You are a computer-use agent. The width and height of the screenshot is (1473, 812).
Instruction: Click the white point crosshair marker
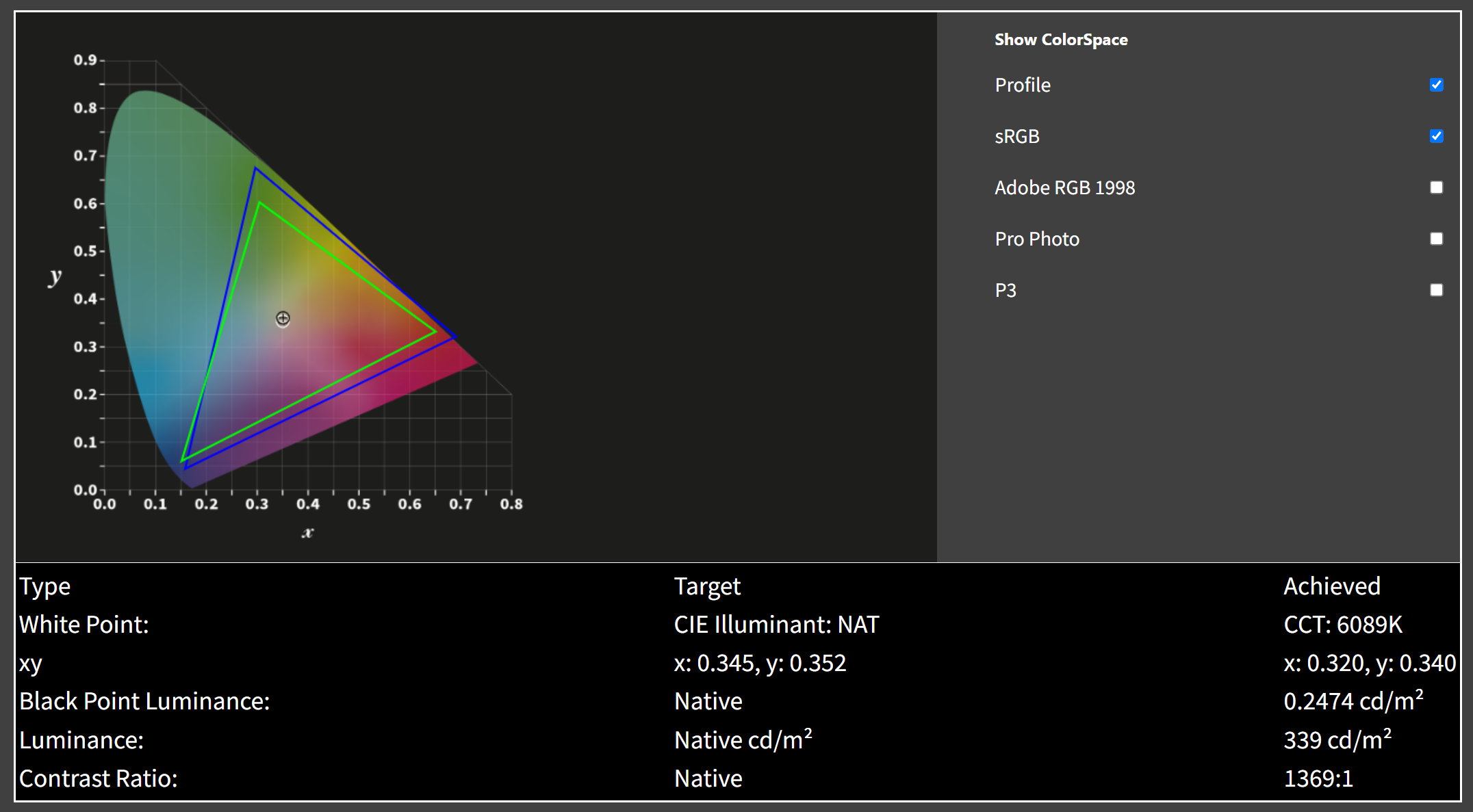pyautogui.click(x=283, y=318)
